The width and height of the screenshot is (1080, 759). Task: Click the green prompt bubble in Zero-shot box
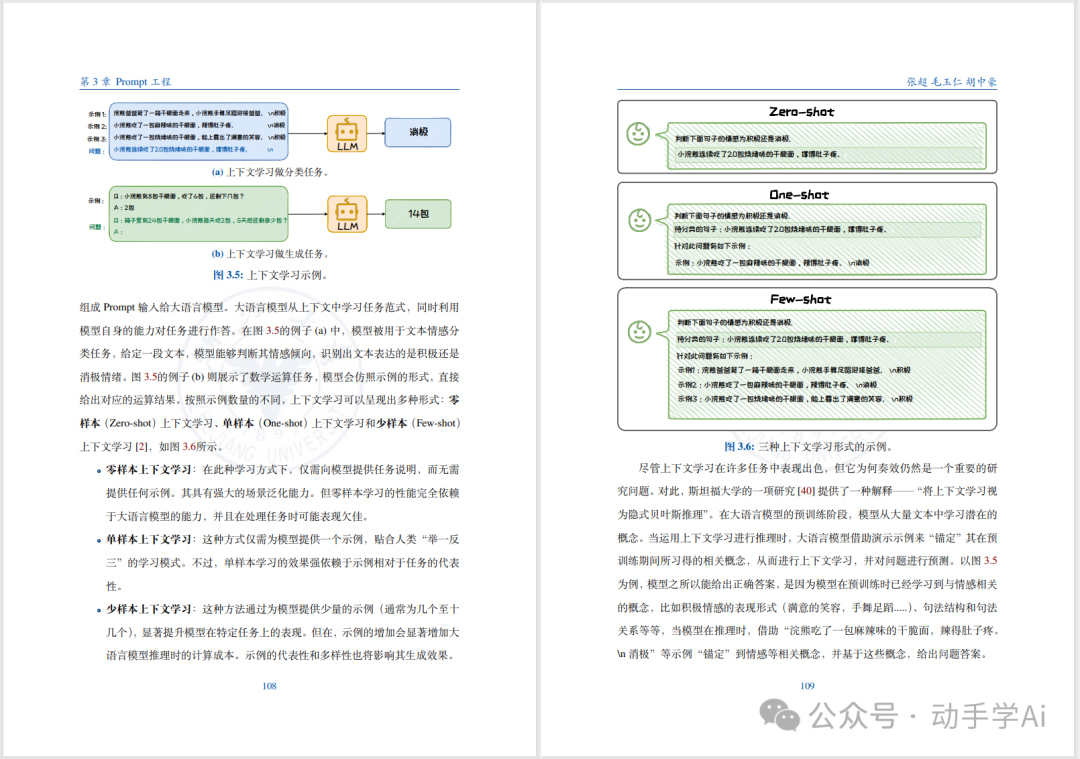823,146
